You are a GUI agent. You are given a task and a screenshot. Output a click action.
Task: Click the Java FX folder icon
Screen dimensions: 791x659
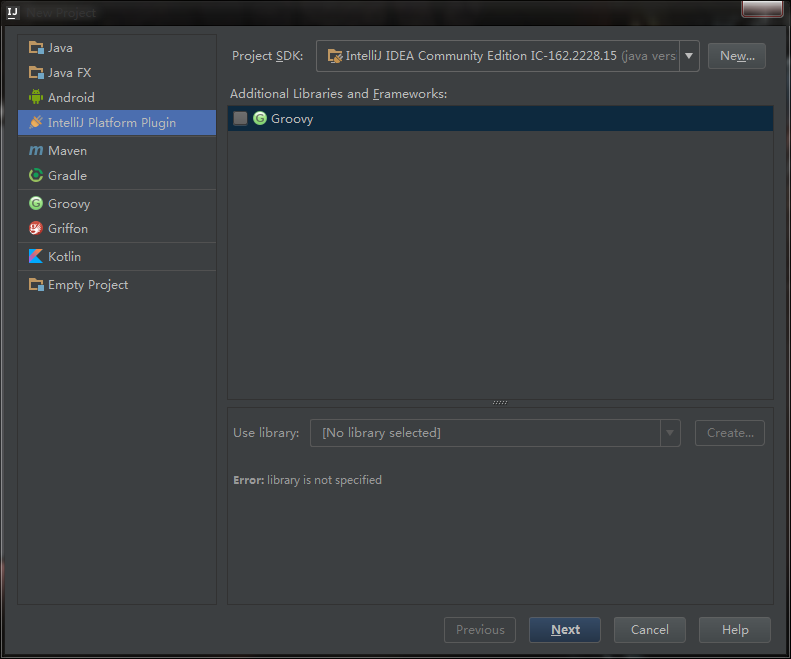[36, 73]
